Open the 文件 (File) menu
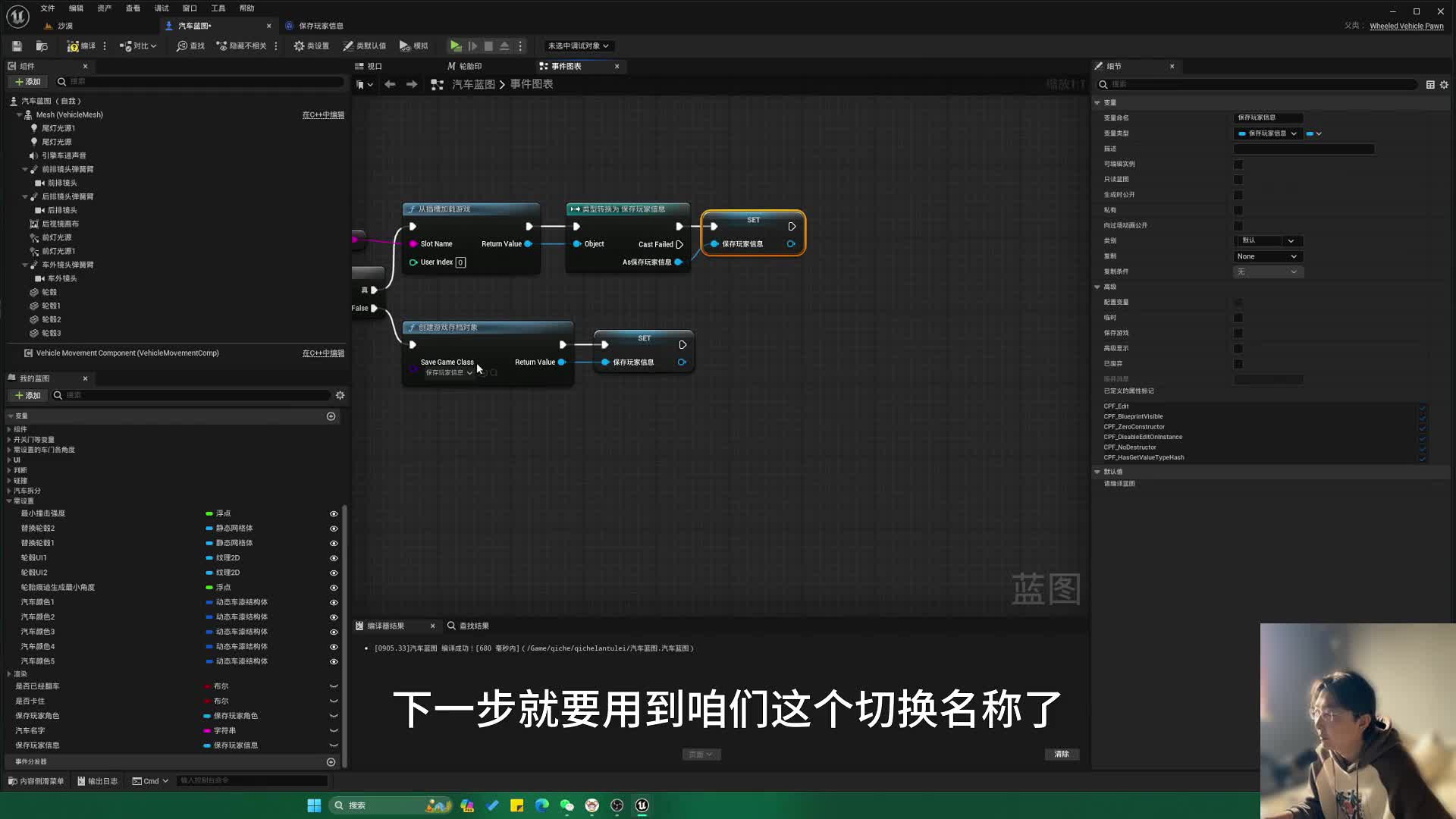1456x819 pixels. tap(48, 8)
